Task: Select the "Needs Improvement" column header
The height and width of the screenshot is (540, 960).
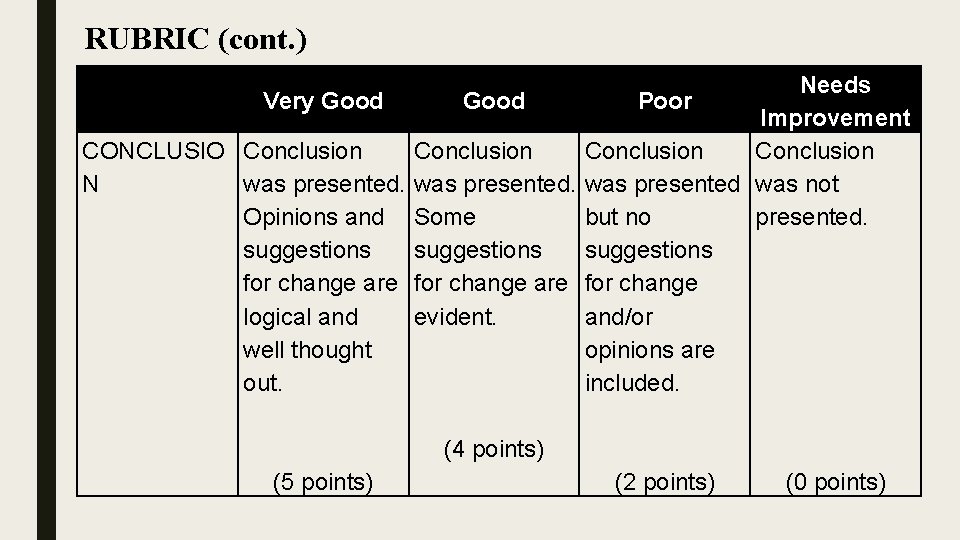Action: 835,101
